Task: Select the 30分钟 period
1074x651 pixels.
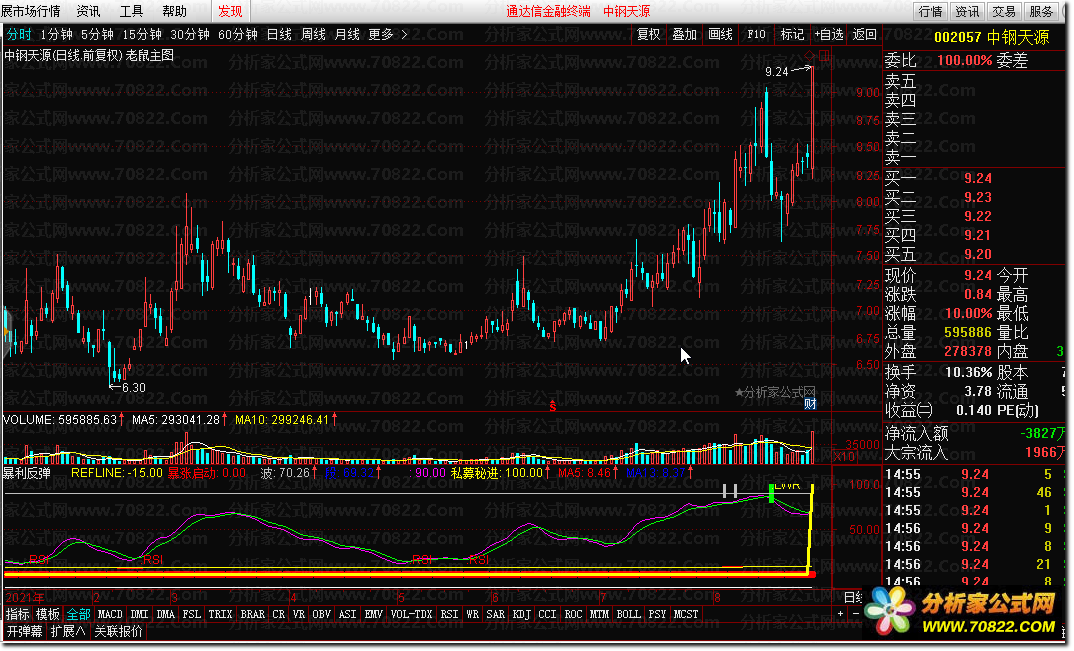Action: (190, 34)
